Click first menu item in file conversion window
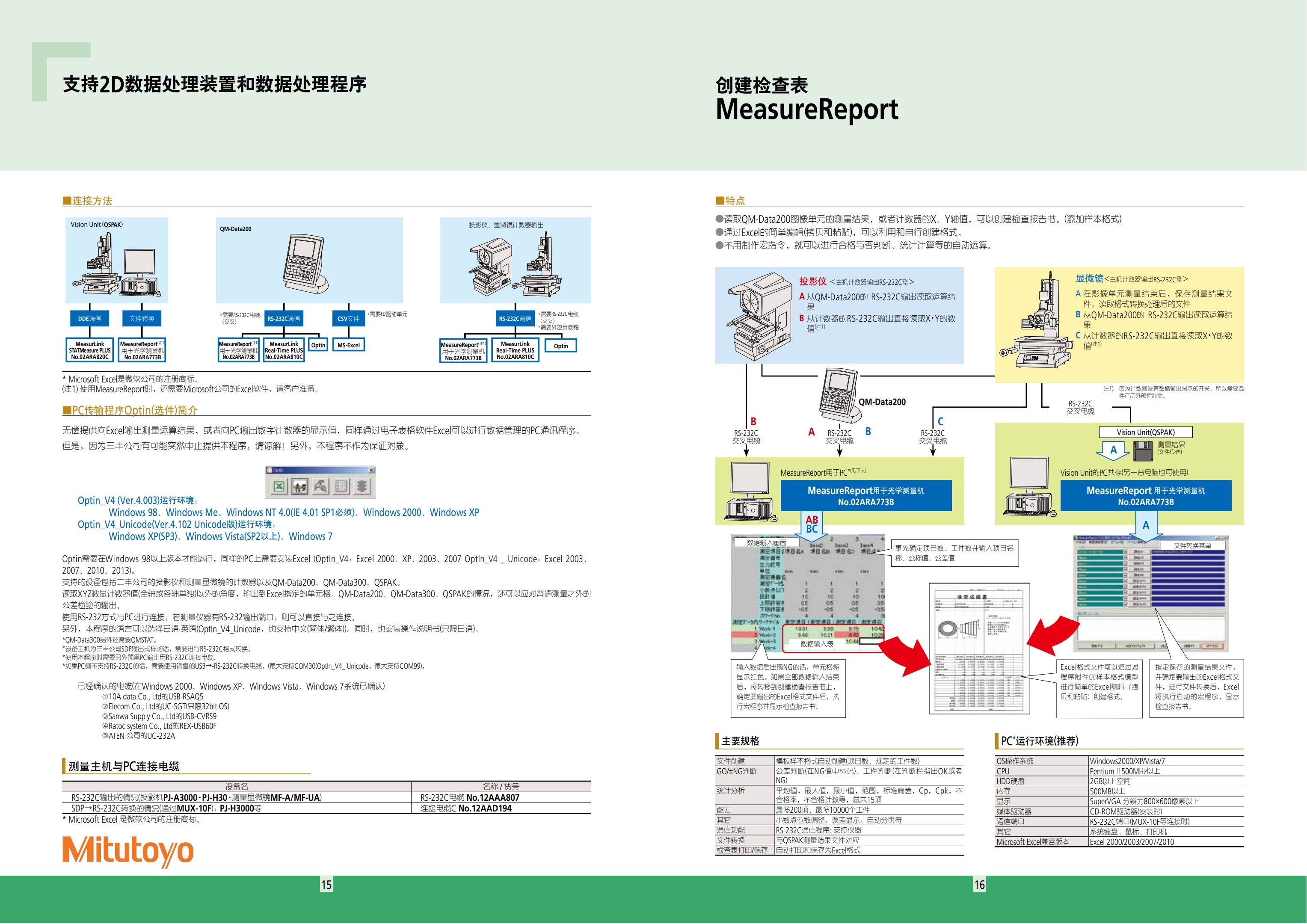The height and width of the screenshot is (924, 1307). 1081,542
